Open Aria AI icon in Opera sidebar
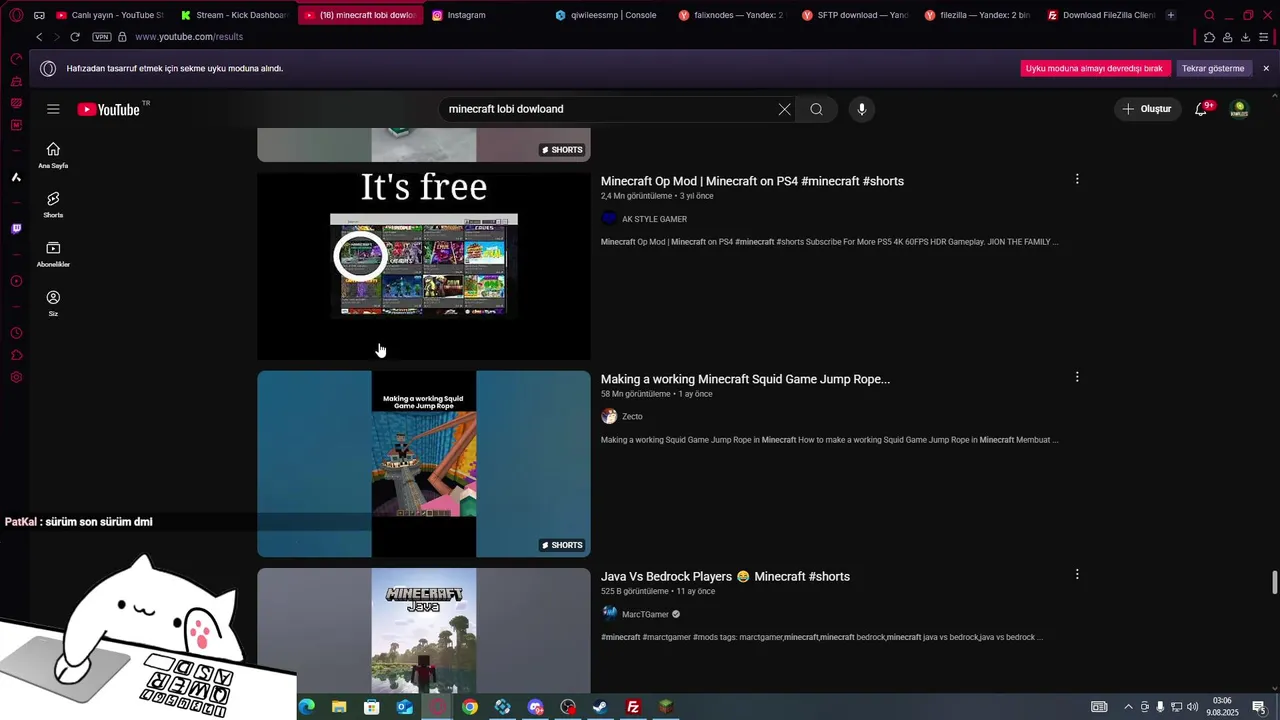The image size is (1280, 720). click(16, 177)
